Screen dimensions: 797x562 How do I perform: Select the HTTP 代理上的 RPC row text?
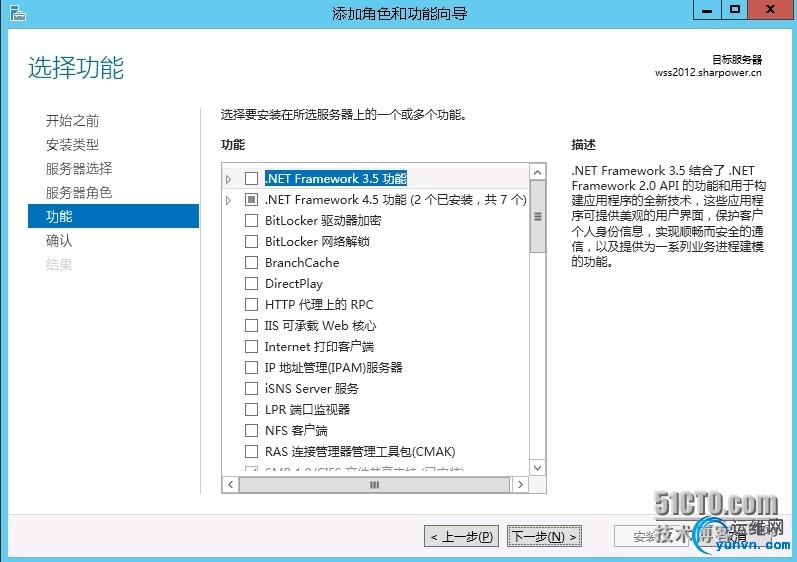pyautogui.click(x=319, y=304)
